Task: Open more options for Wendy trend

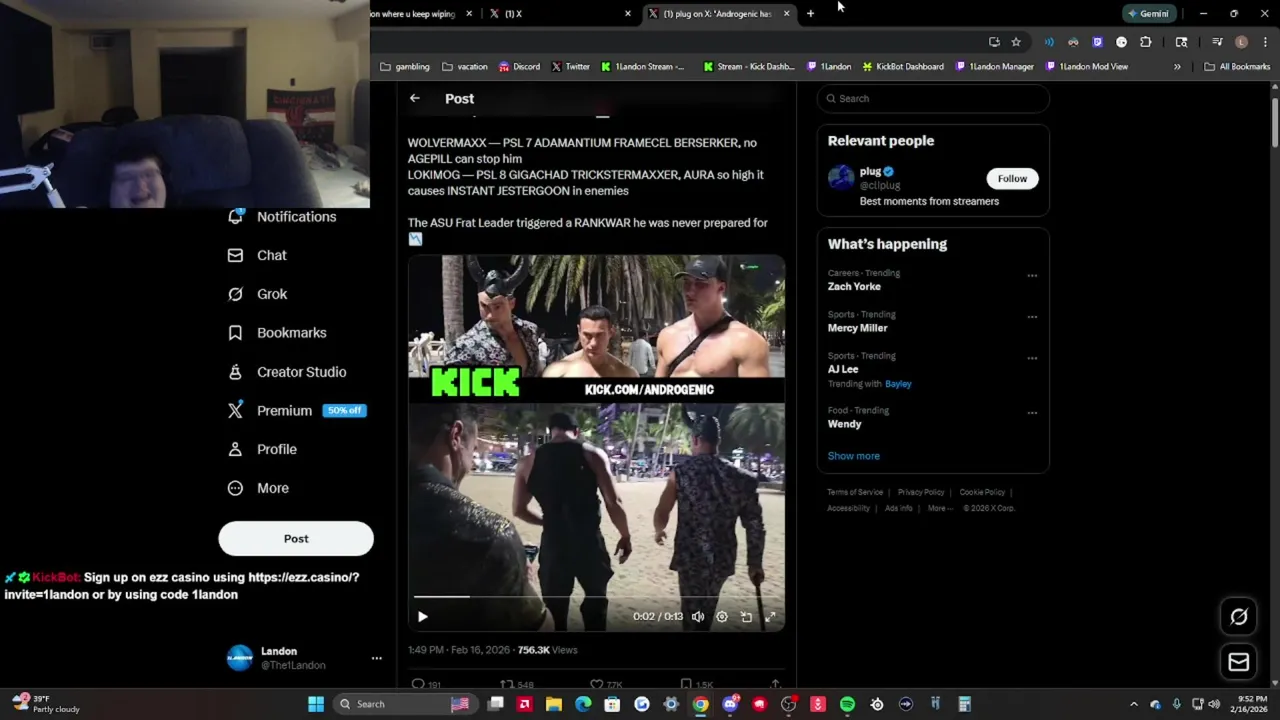Action: click(x=1032, y=412)
